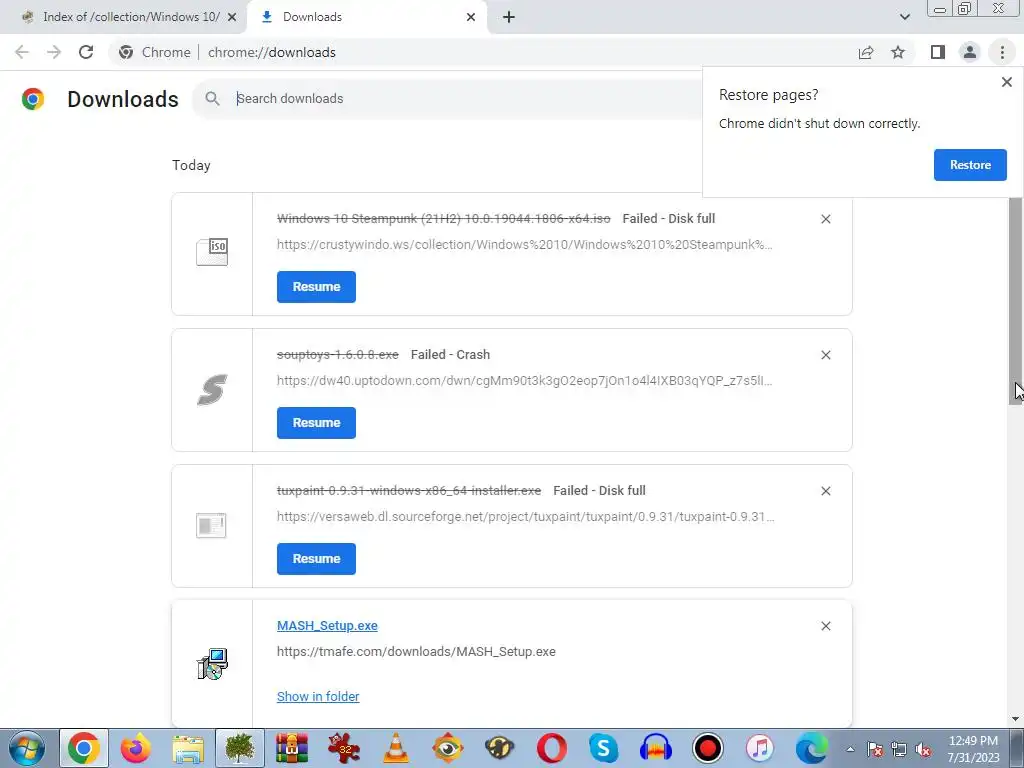The width and height of the screenshot is (1024, 768).
Task: Open the red record-button app in taskbar
Action: (x=707, y=748)
